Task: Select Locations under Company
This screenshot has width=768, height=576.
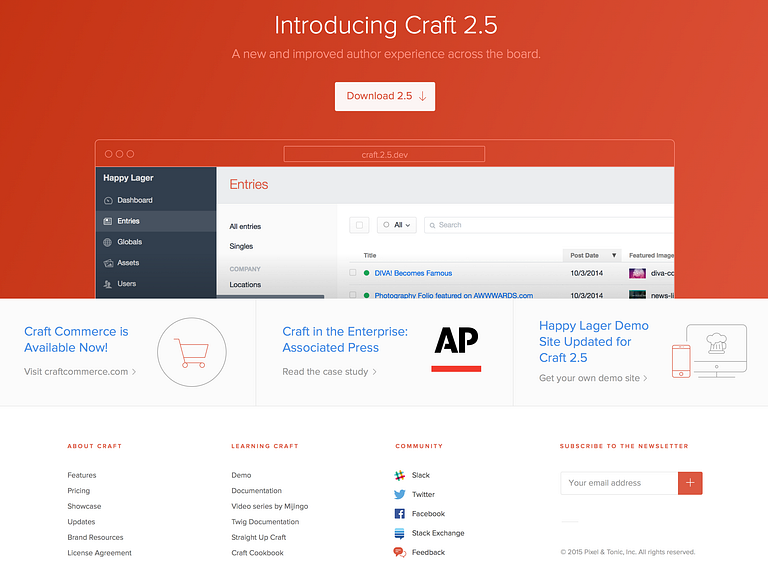Action: click(x=245, y=285)
